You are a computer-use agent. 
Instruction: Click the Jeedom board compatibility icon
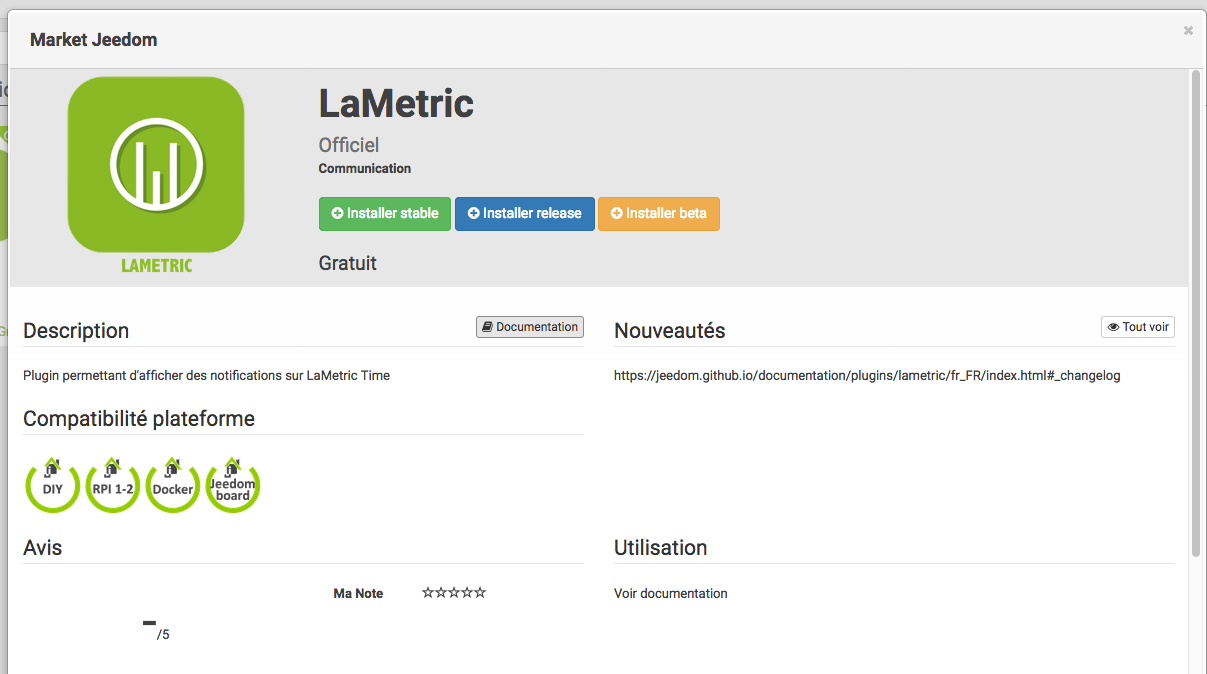click(233, 486)
